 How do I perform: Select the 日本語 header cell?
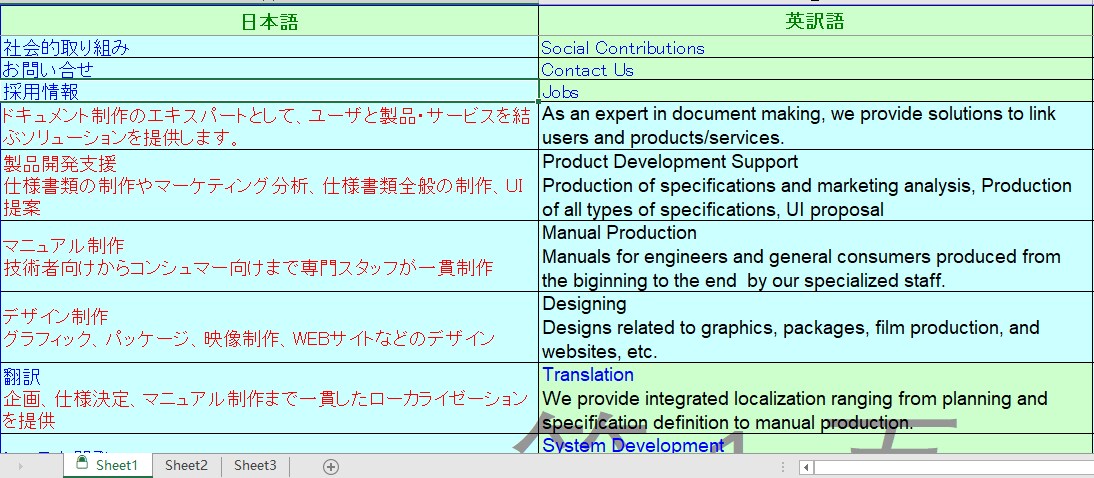(269, 22)
